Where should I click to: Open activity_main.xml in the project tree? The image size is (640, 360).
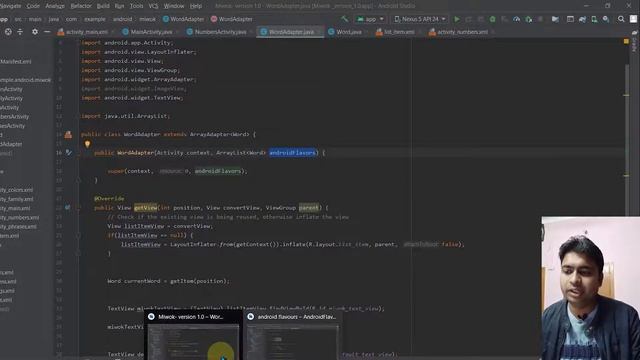pyautogui.click(x=15, y=208)
